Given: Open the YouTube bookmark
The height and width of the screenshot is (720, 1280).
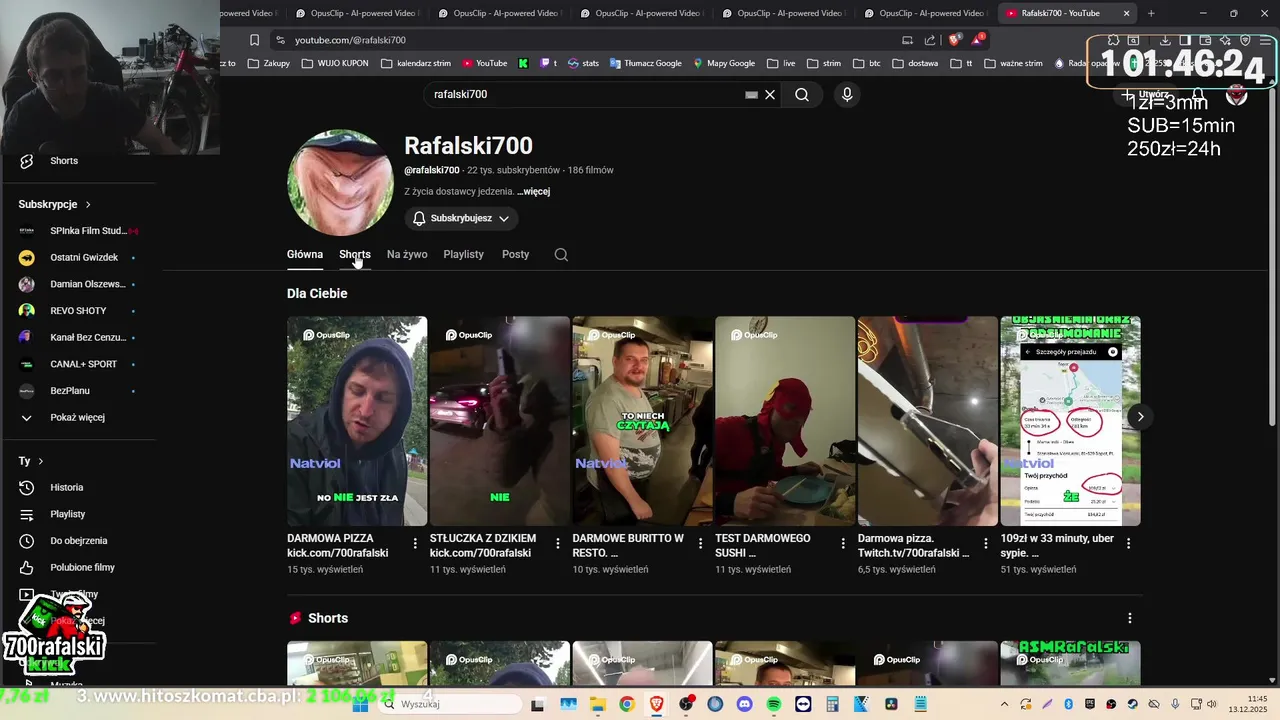Looking at the screenshot, I should tap(485, 63).
